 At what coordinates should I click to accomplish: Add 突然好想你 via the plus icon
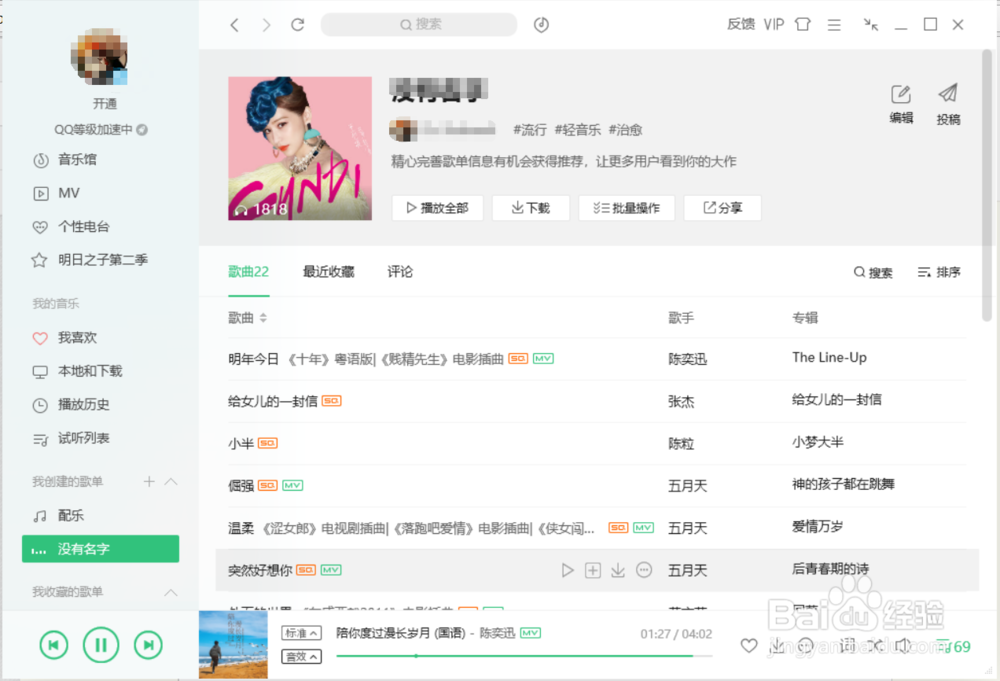click(x=593, y=570)
